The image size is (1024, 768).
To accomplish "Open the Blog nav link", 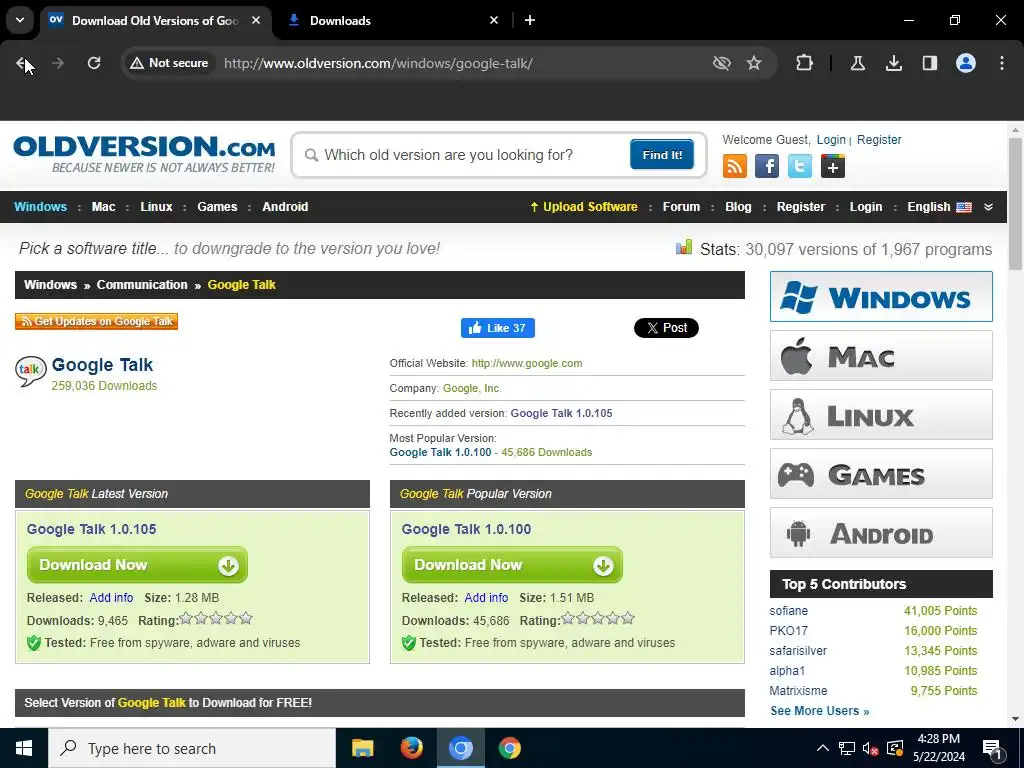I will [x=739, y=207].
